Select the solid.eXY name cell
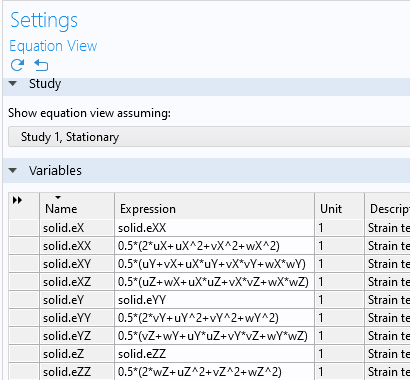 click(77, 264)
